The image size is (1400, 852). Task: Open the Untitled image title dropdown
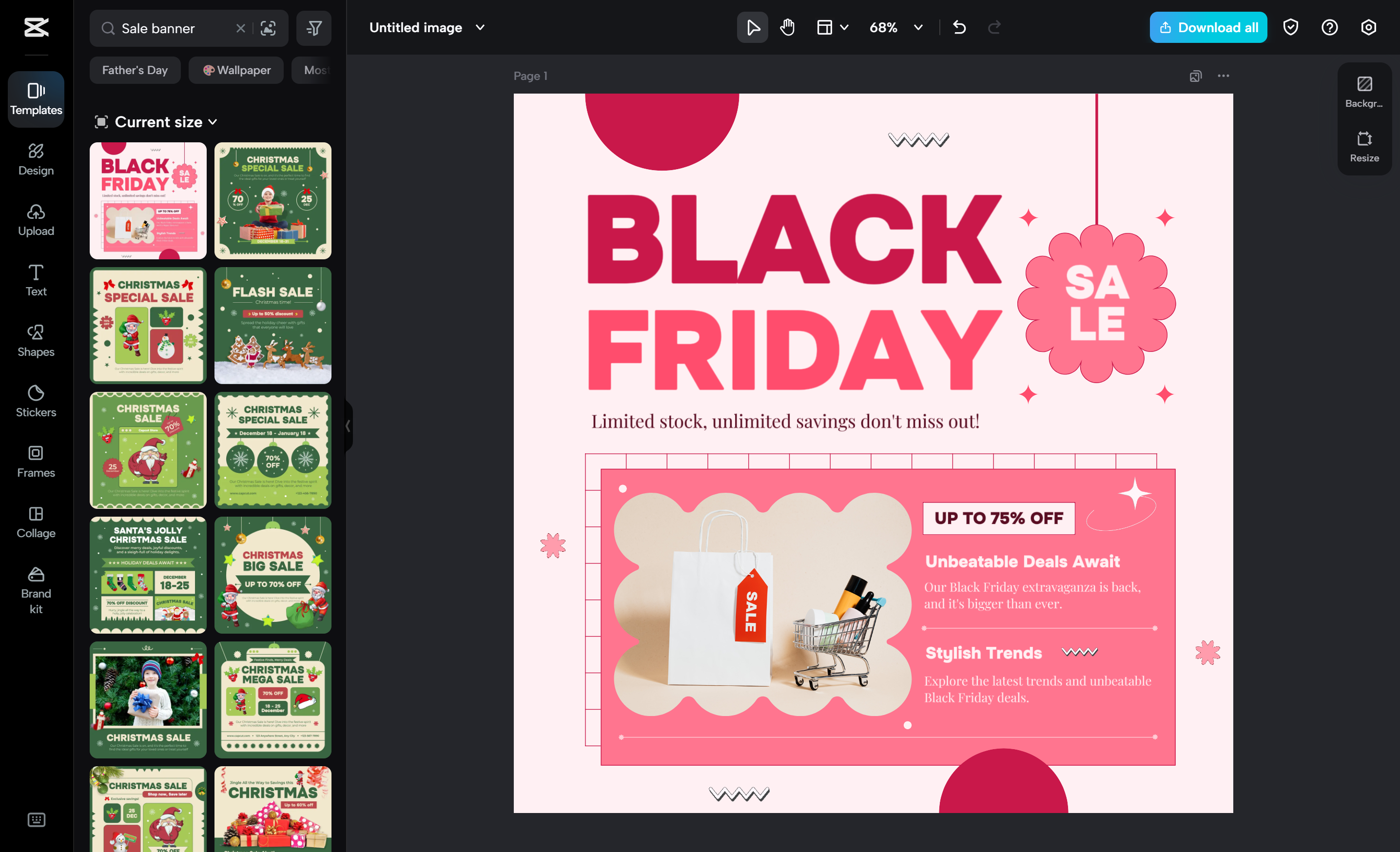[480, 27]
